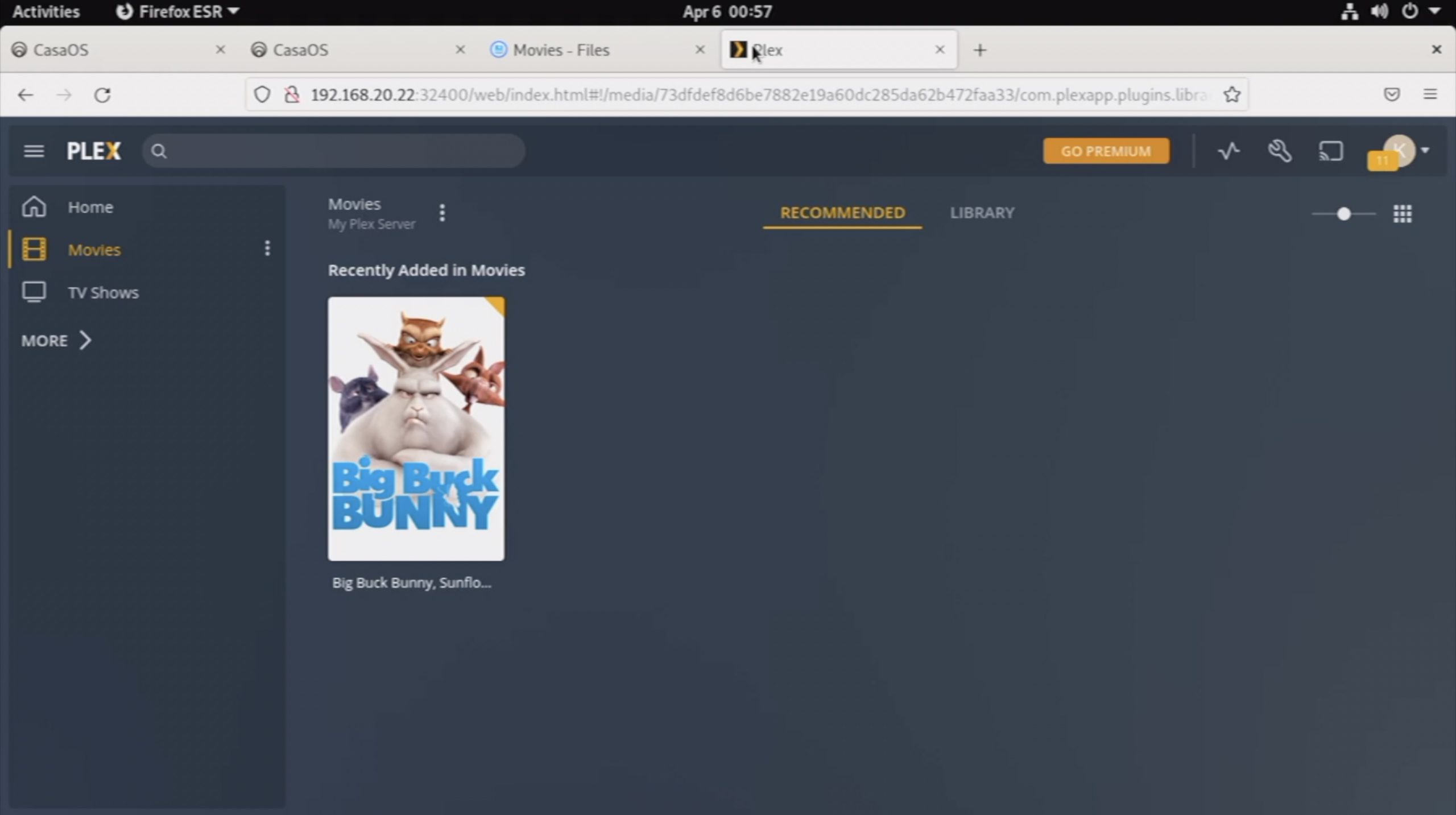Screen dimensions: 1456x815
Task: Switch to the LIBRARY tab
Action: pyautogui.click(x=982, y=213)
